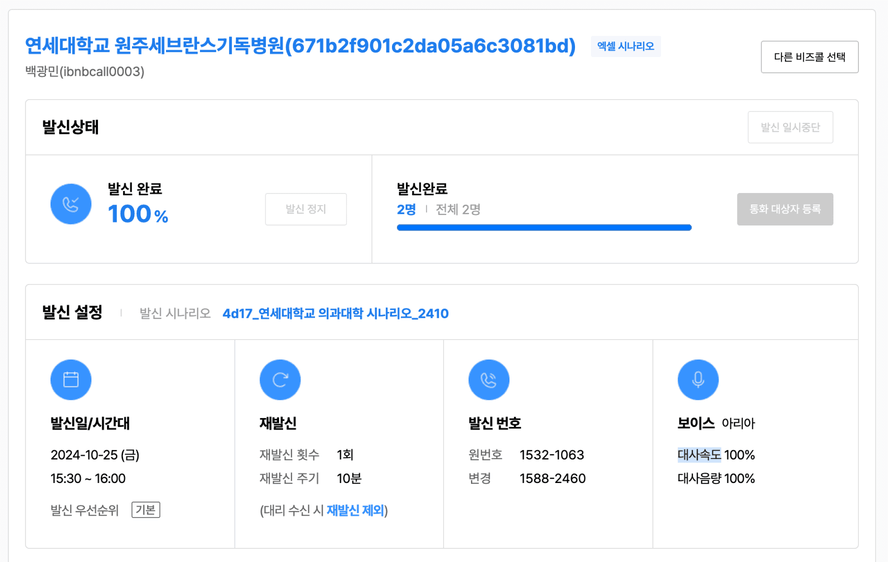Screen dimensions: 888x562
Task: Click the 보이스 heading
Action: click(x=695, y=423)
